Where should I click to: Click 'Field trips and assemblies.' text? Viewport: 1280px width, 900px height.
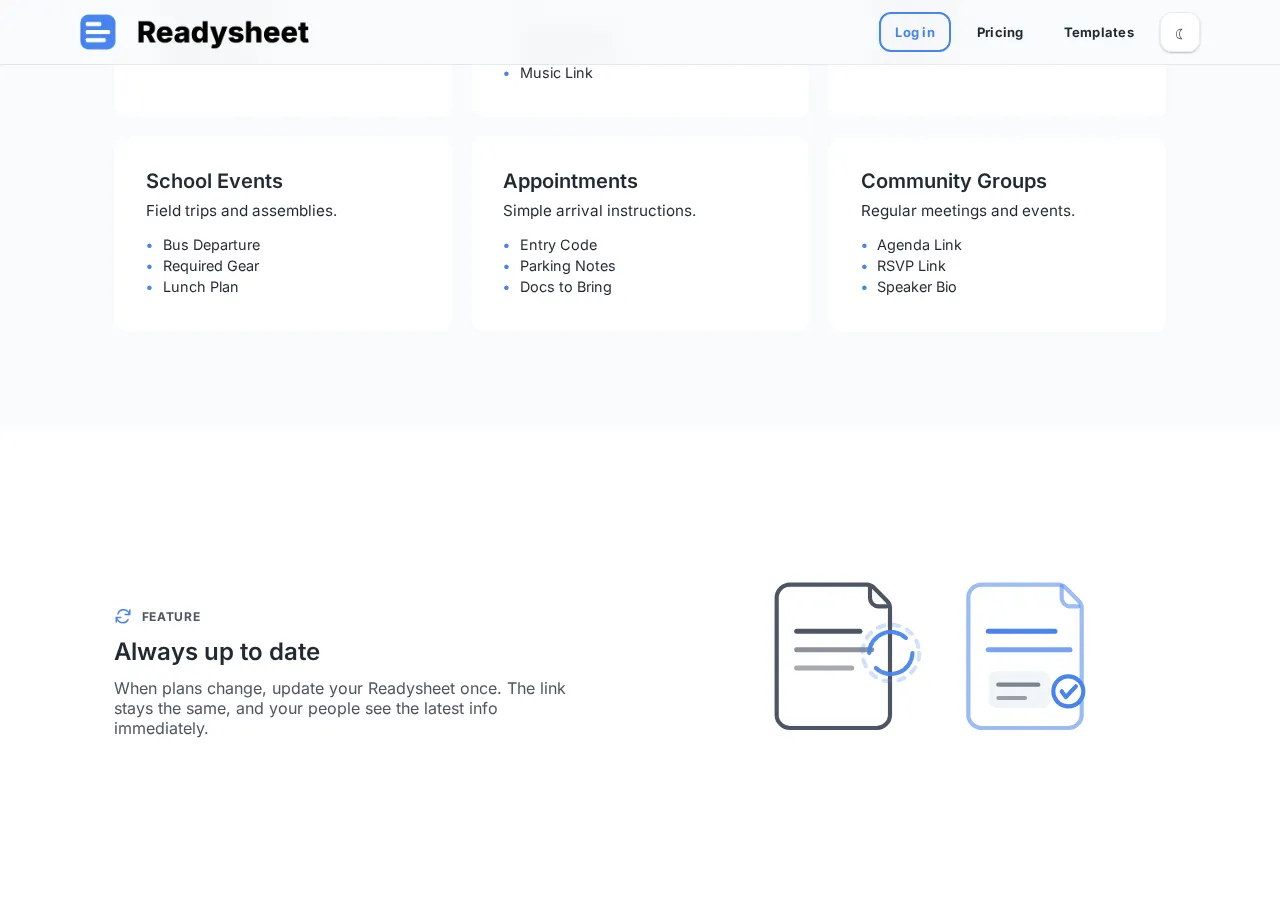(x=241, y=211)
